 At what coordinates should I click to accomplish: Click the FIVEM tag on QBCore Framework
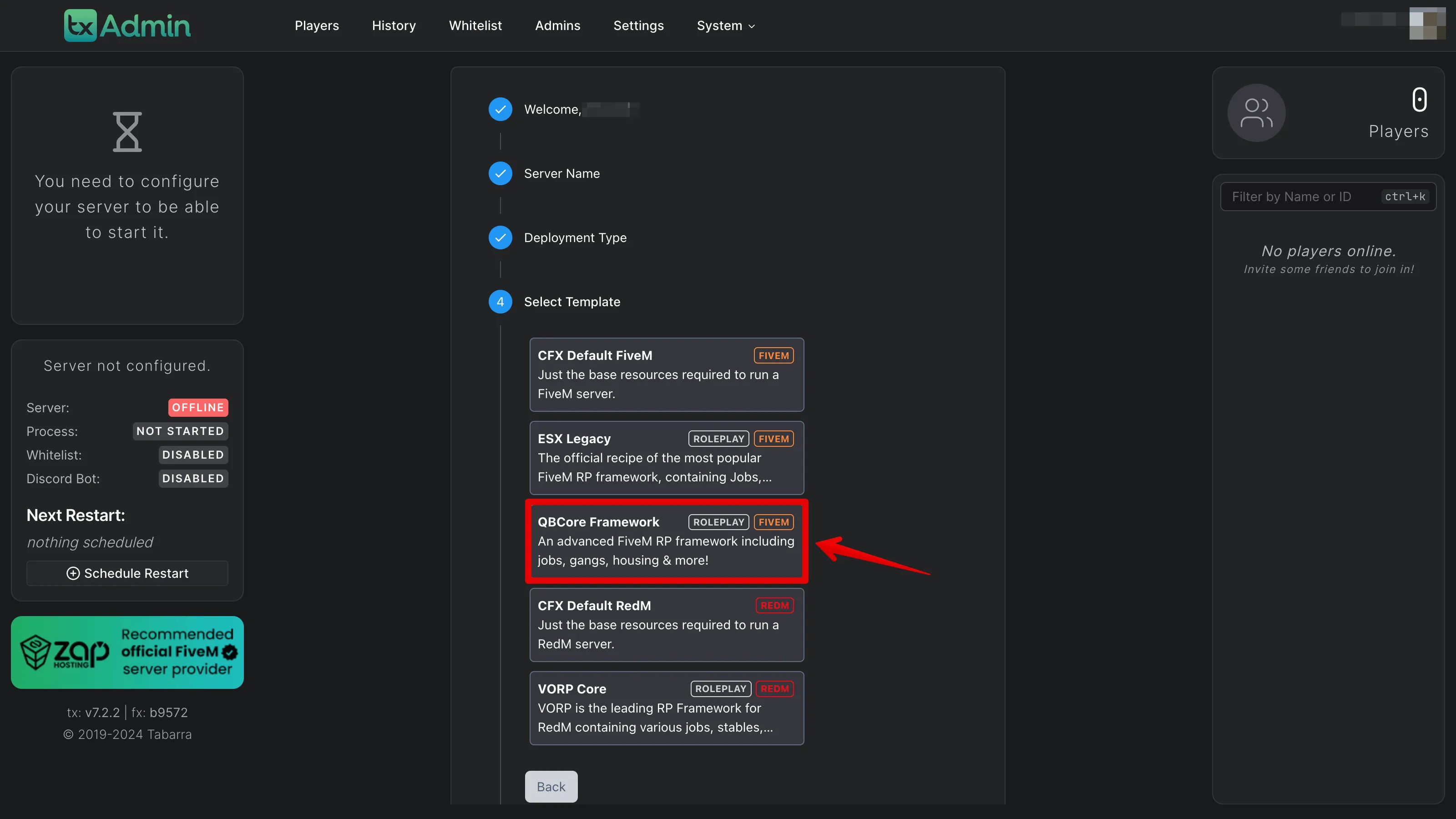(773, 522)
